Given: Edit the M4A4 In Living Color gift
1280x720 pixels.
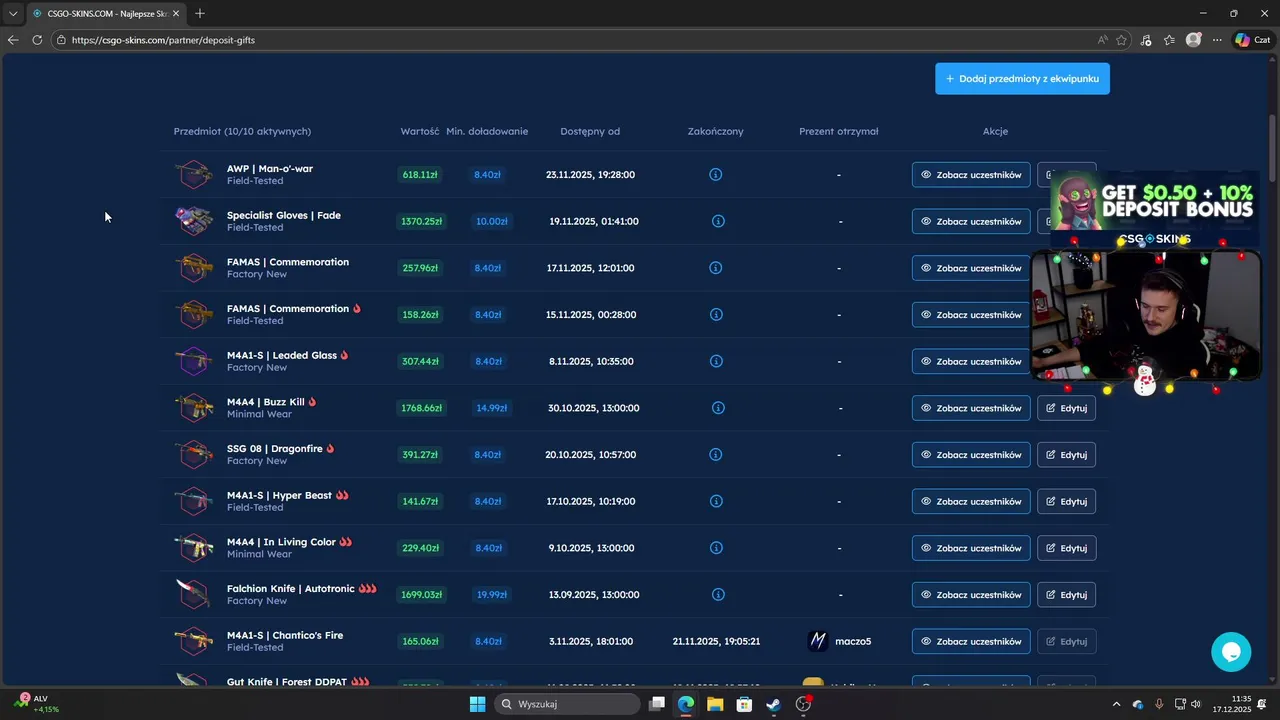Looking at the screenshot, I should 1066,548.
